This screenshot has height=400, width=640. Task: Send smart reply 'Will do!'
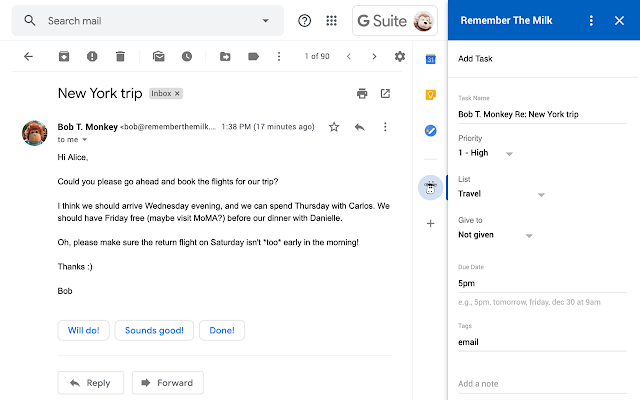tap(83, 330)
